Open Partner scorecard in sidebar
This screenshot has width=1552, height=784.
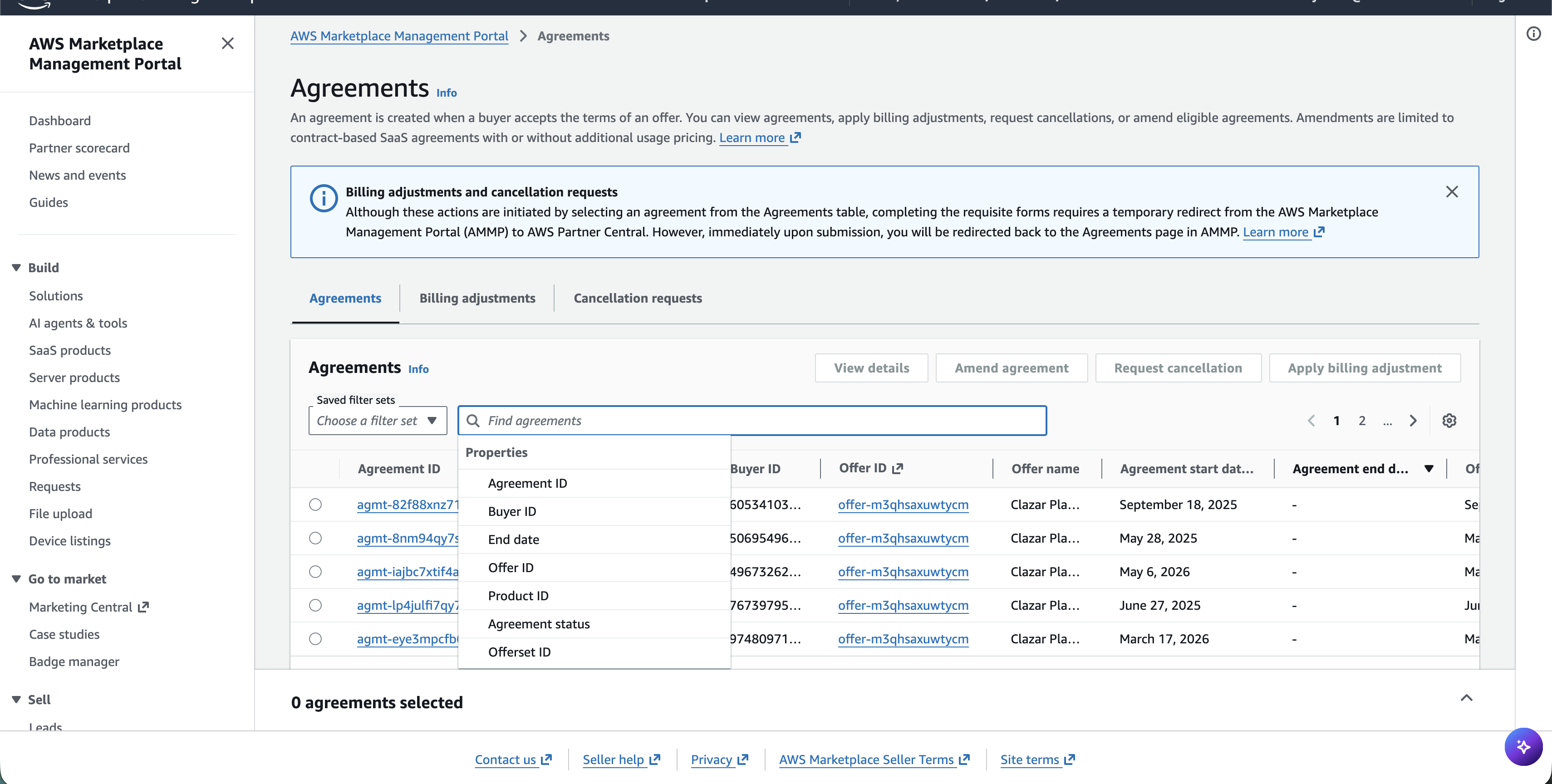79,148
